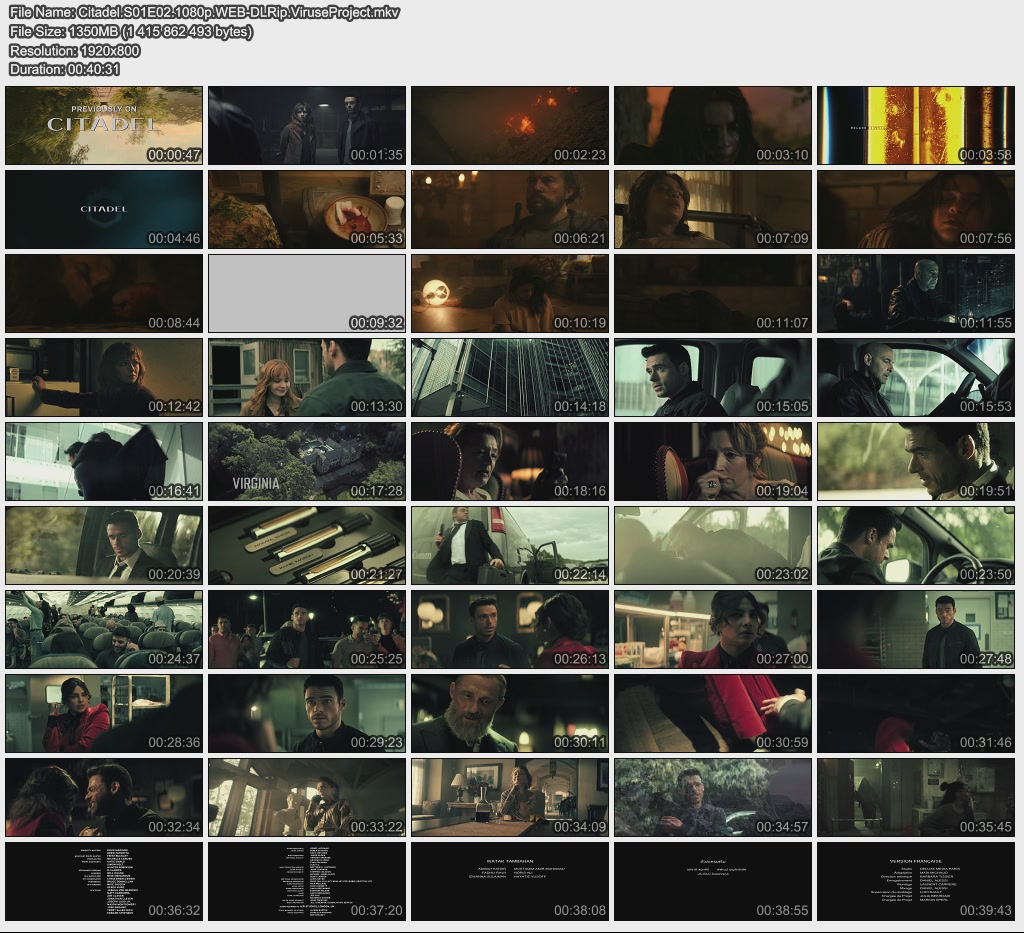This screenshot has height=933, width=1024.
Task: Click the frame timestamped 00:19:04
Action: click(713, 462)
